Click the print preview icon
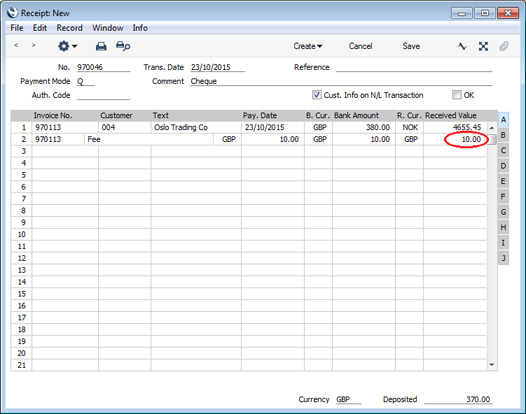The image size is (526, 414). 123,46
